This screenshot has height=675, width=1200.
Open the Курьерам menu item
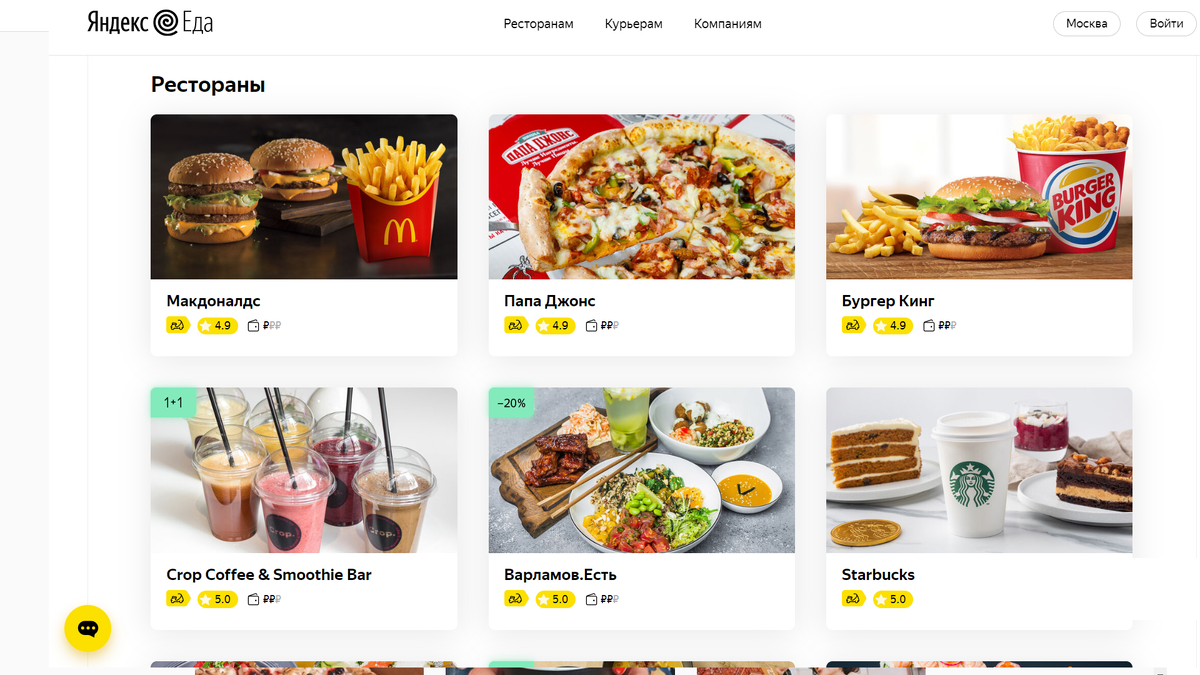[x=634, y=23]
